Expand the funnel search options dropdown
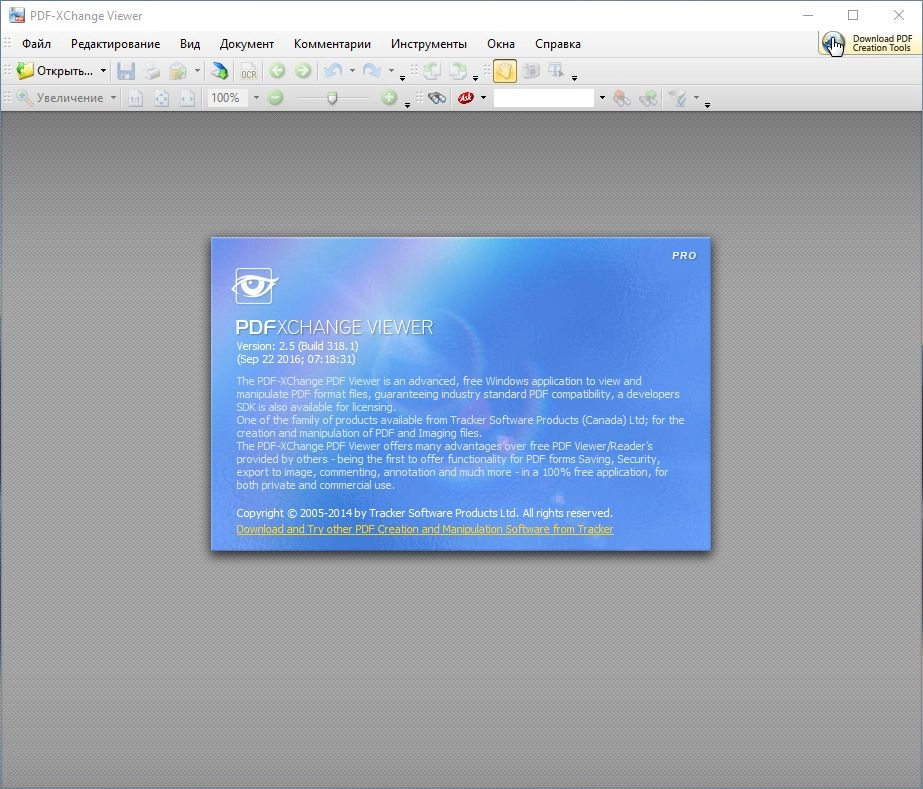 click(696, 98)
